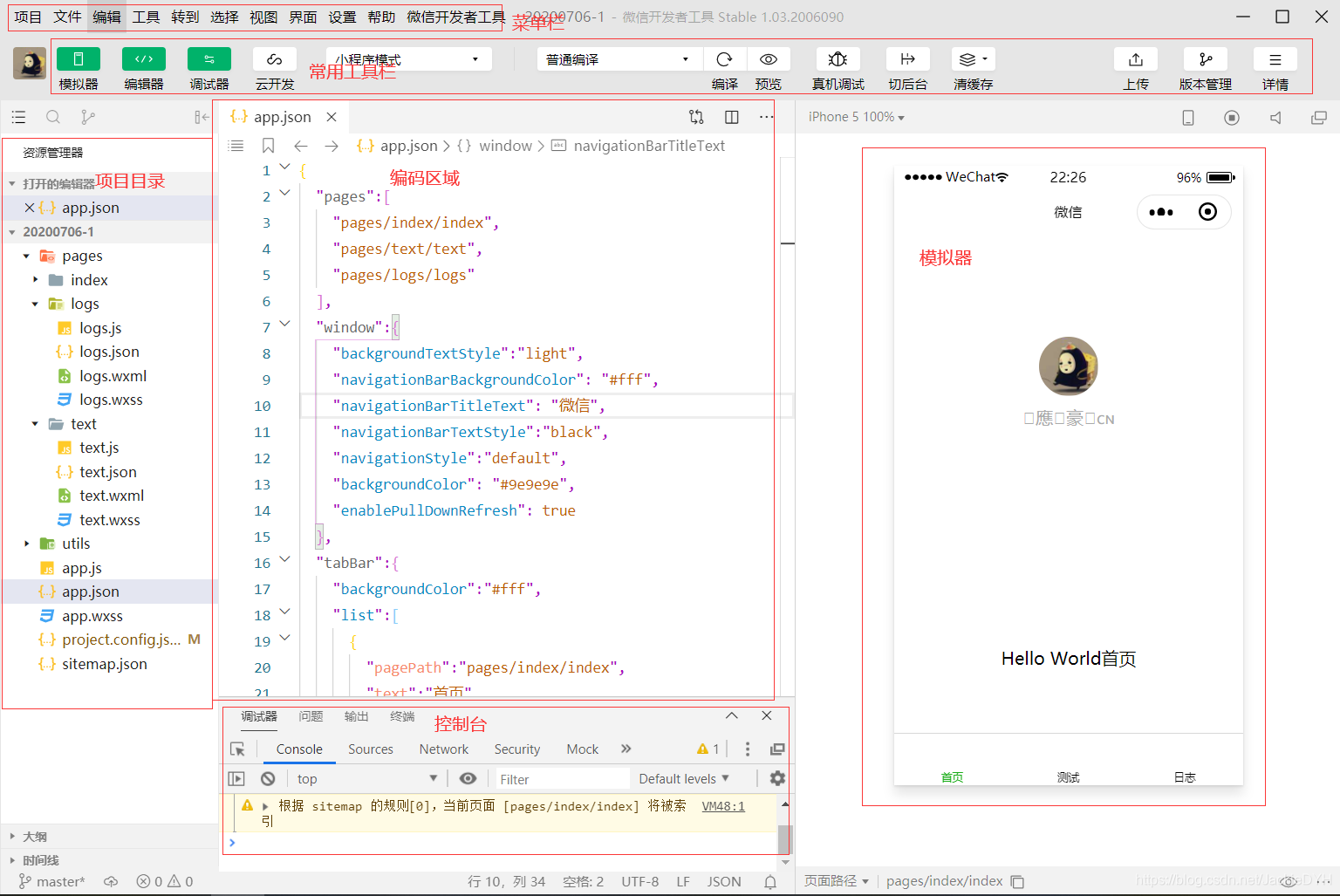Click the compare changes icon in editor
Viewport: 1340px width, 896px height.
(x=696, y=117)
